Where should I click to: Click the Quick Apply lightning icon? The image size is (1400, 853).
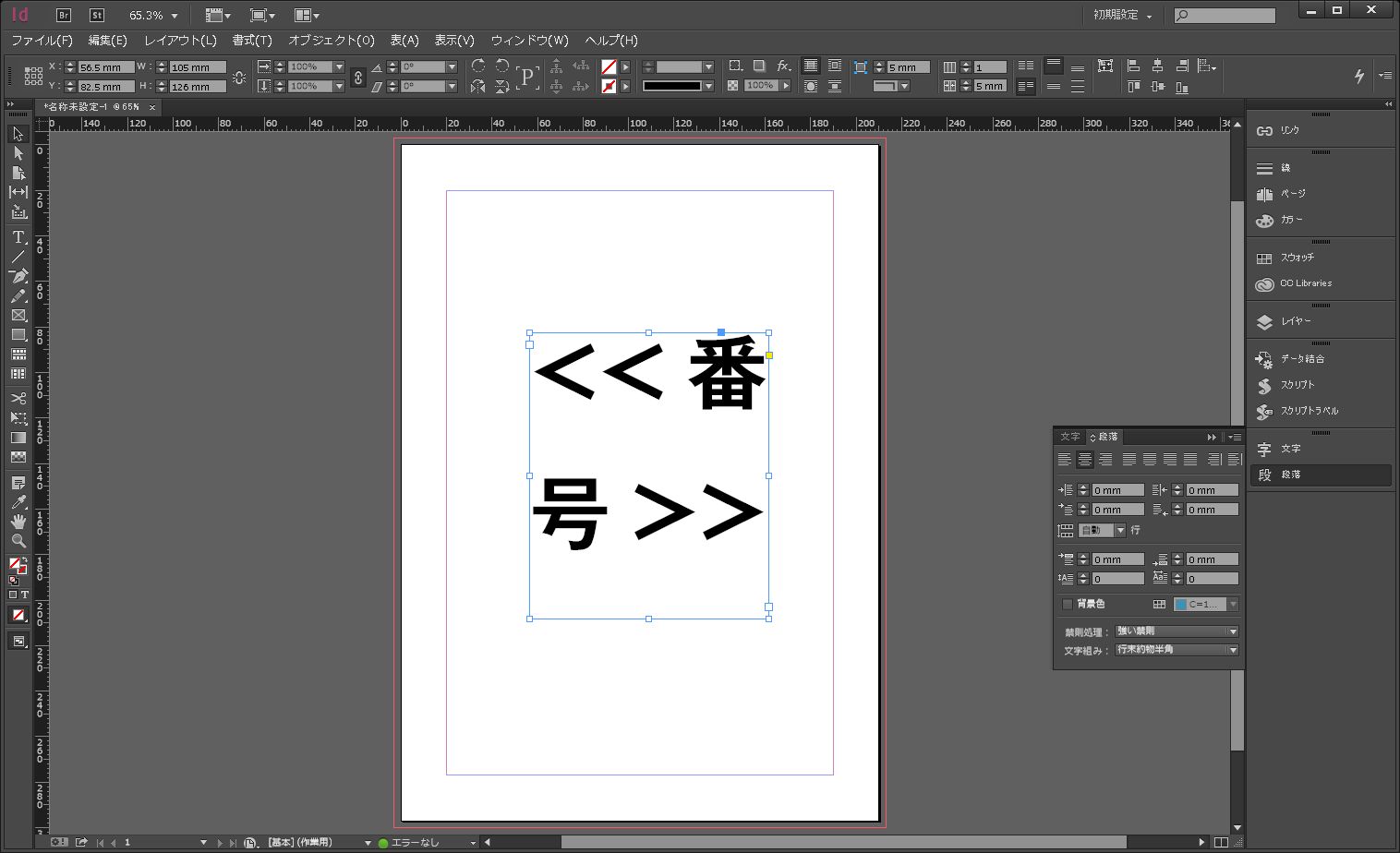[x=1359, y=76]
